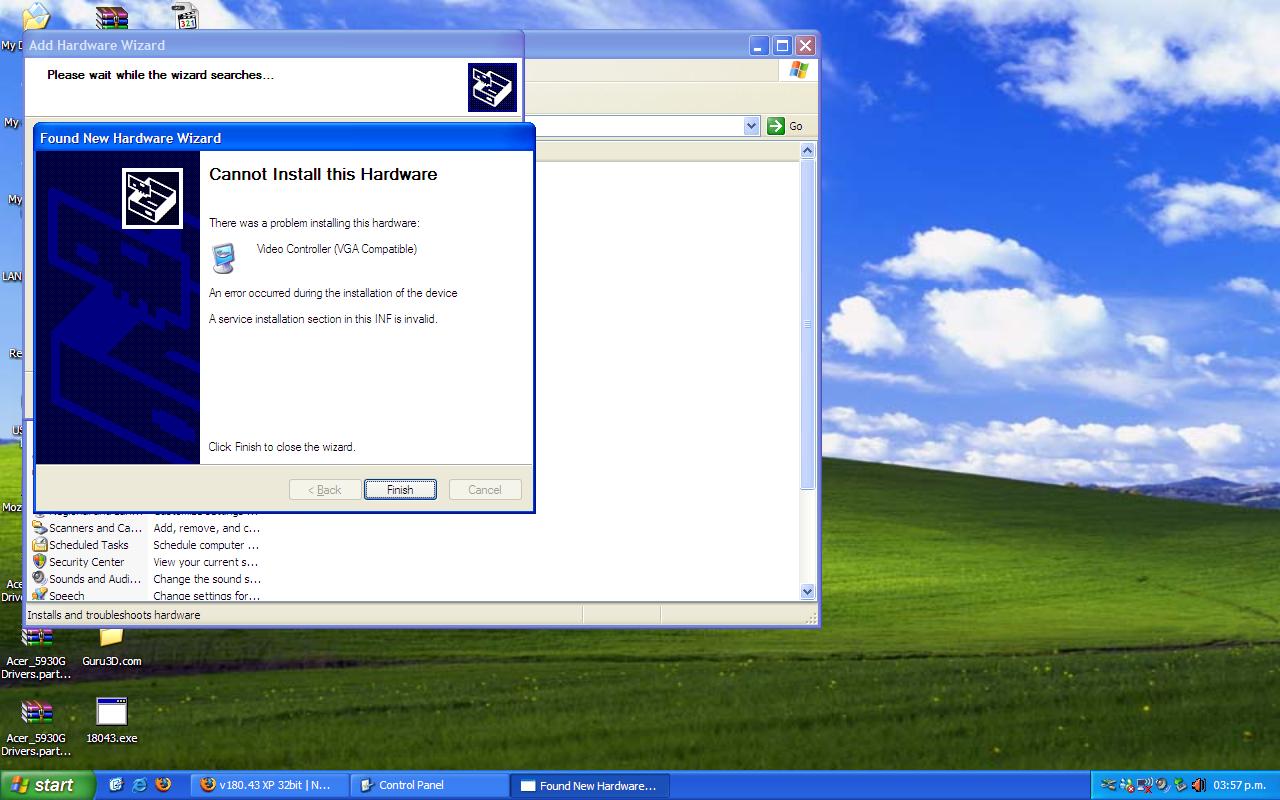
Task: Select Guru3D.com folder on desktop
Action: (x=111, y=648)
